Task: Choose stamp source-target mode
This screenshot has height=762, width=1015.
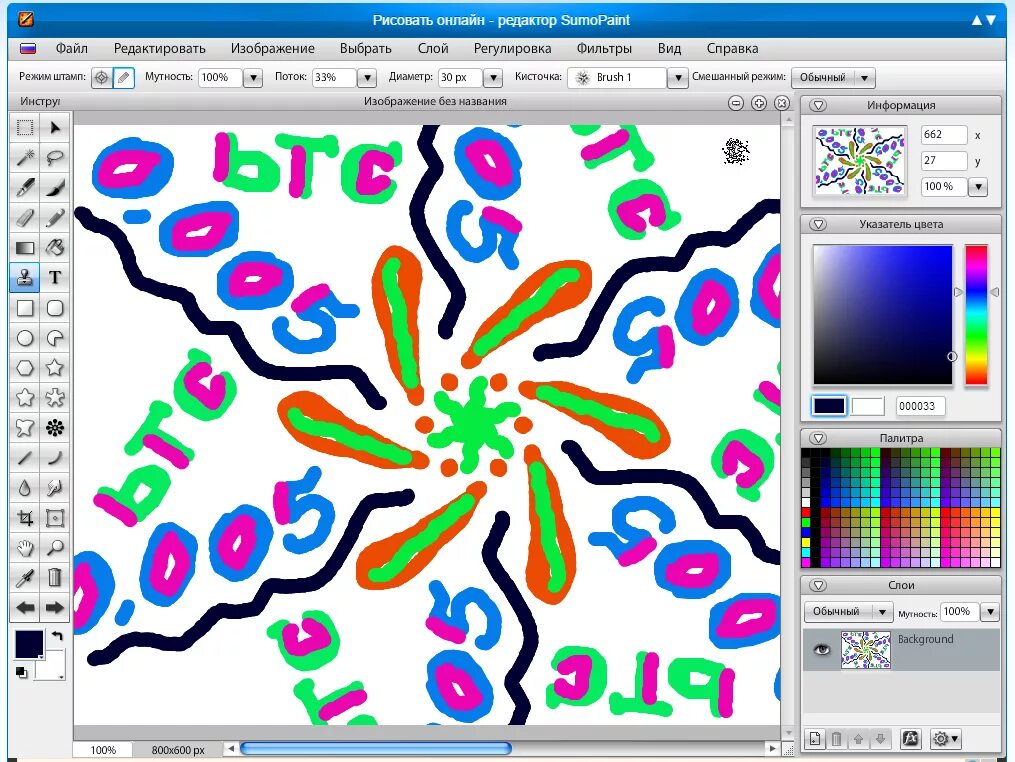Action: 102,78
